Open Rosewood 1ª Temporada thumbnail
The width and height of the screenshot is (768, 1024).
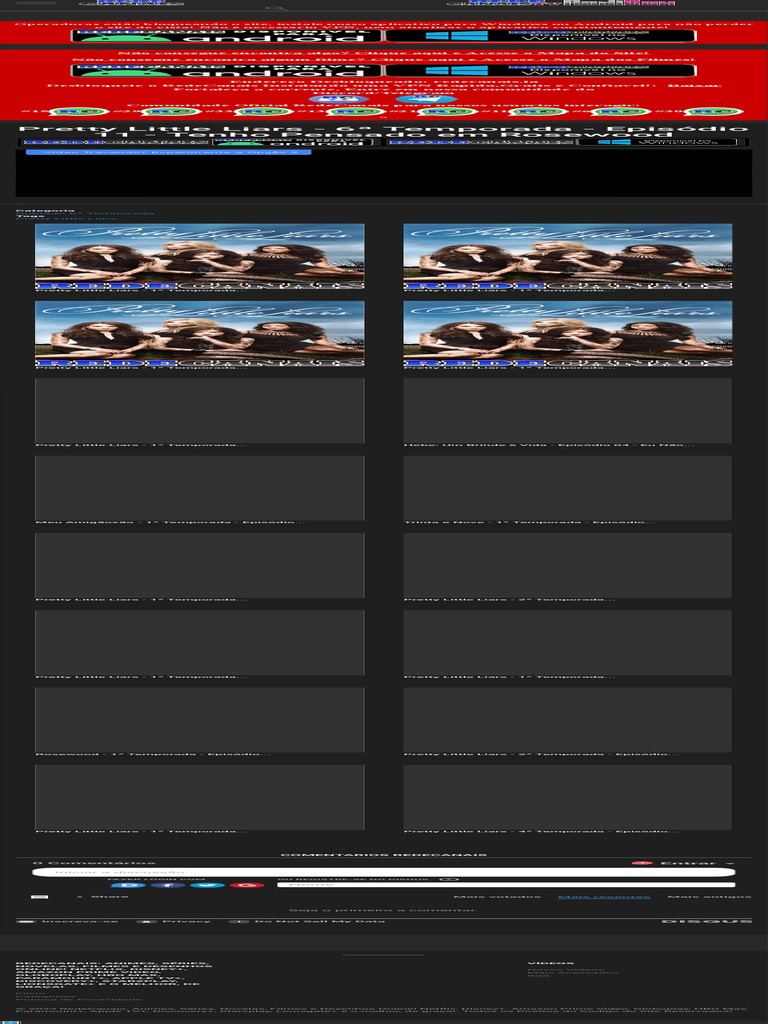tap(200, 720)
